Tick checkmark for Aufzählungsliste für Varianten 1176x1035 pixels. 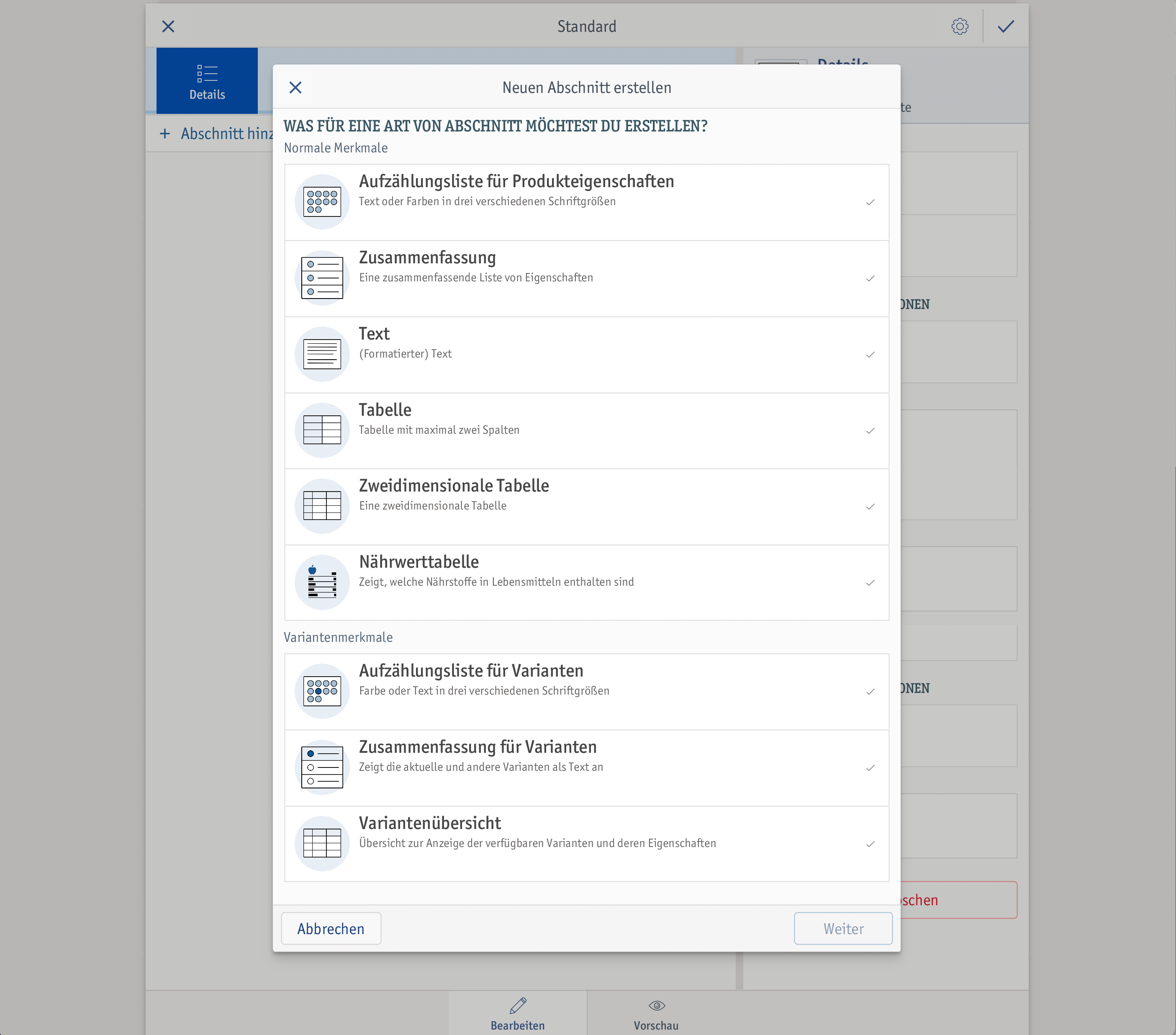[870, 692]
